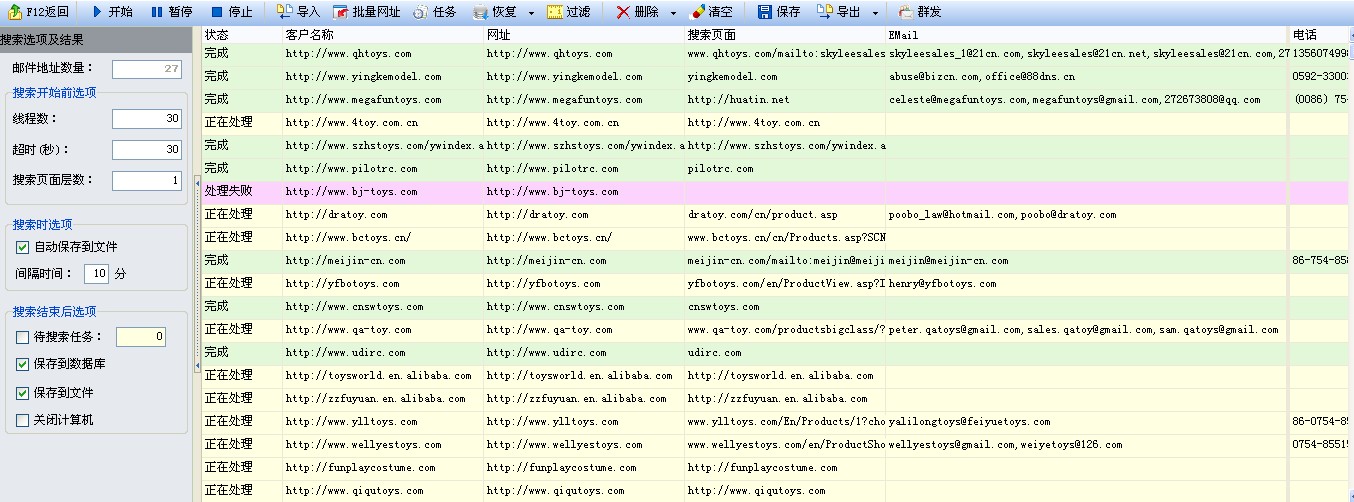
Task: Select customer http://meijin-cn.com cell
Action: 383,261
